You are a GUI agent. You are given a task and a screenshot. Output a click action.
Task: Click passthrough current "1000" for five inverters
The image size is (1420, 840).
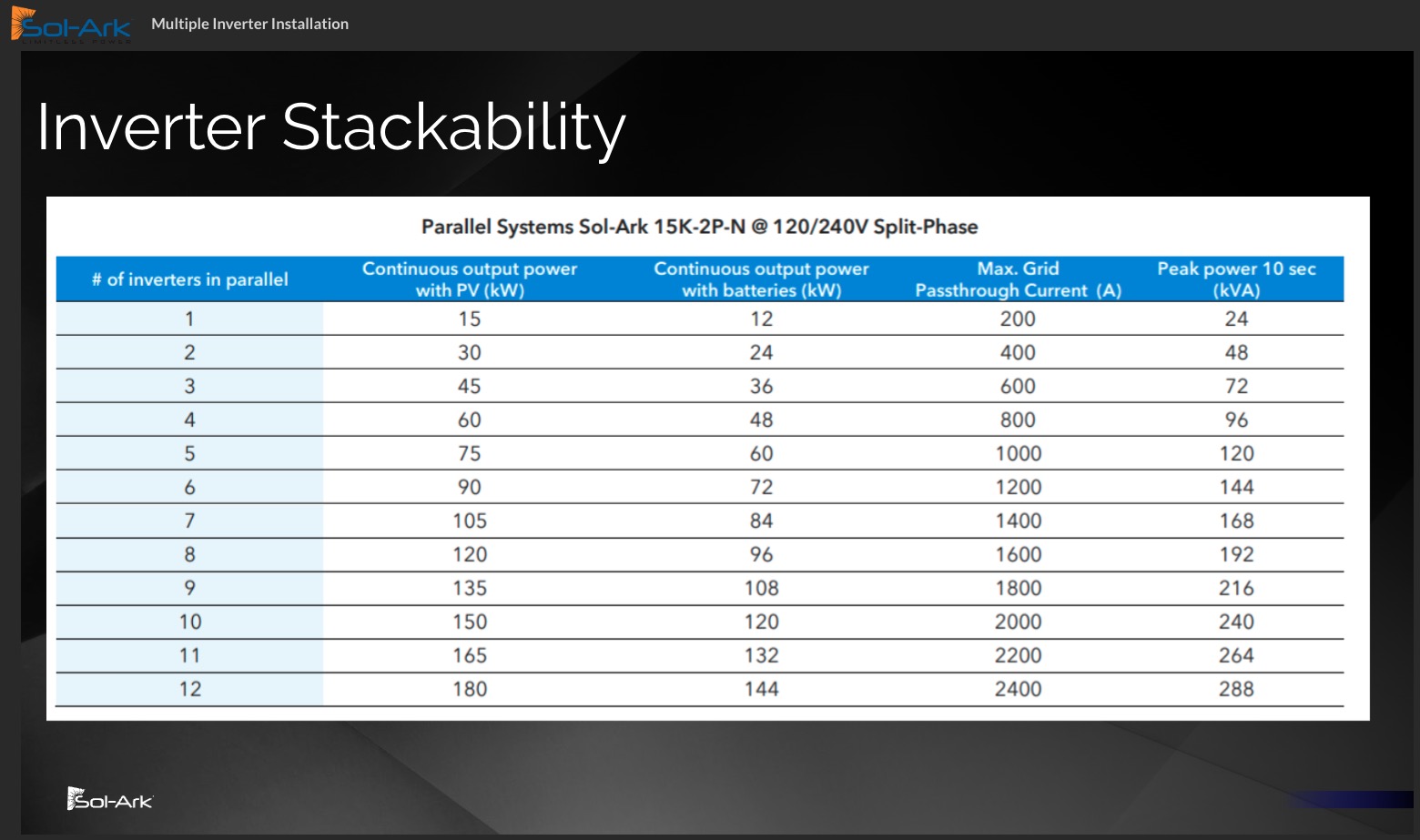click(1018, 453)
